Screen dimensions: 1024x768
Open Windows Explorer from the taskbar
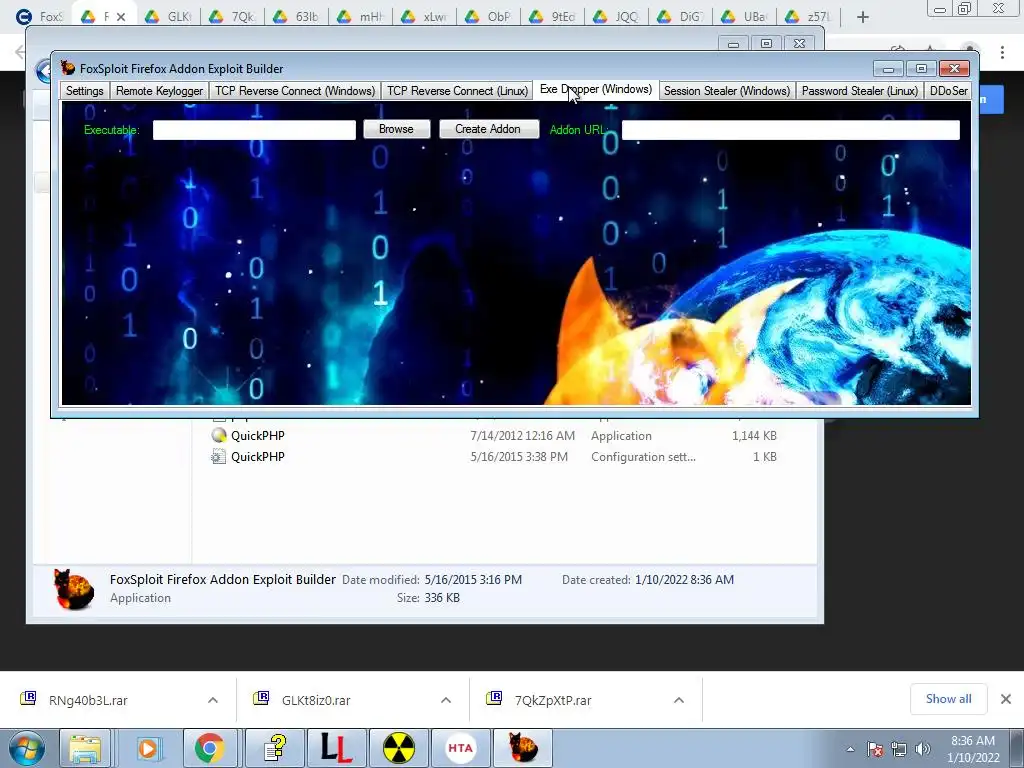(85, 748)
